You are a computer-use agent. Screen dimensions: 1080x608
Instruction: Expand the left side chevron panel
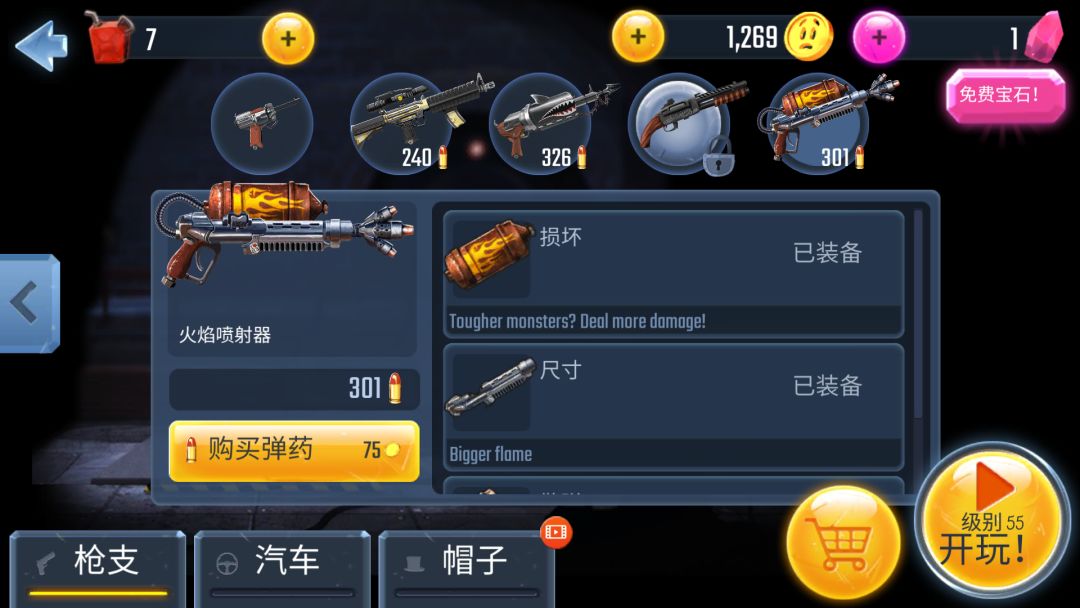click(29, 303)
